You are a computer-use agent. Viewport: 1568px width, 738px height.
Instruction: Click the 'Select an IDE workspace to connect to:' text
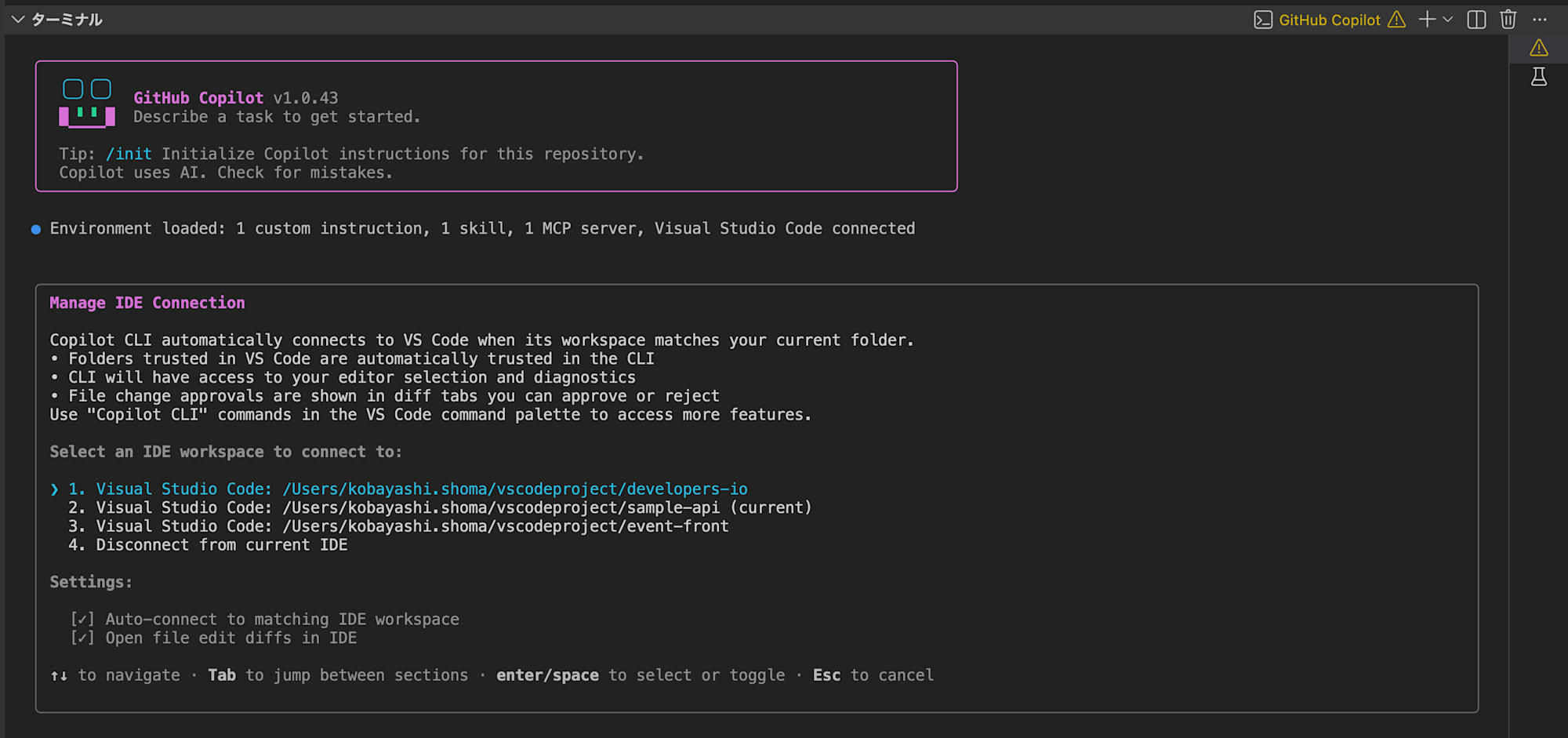coord(226,453)
